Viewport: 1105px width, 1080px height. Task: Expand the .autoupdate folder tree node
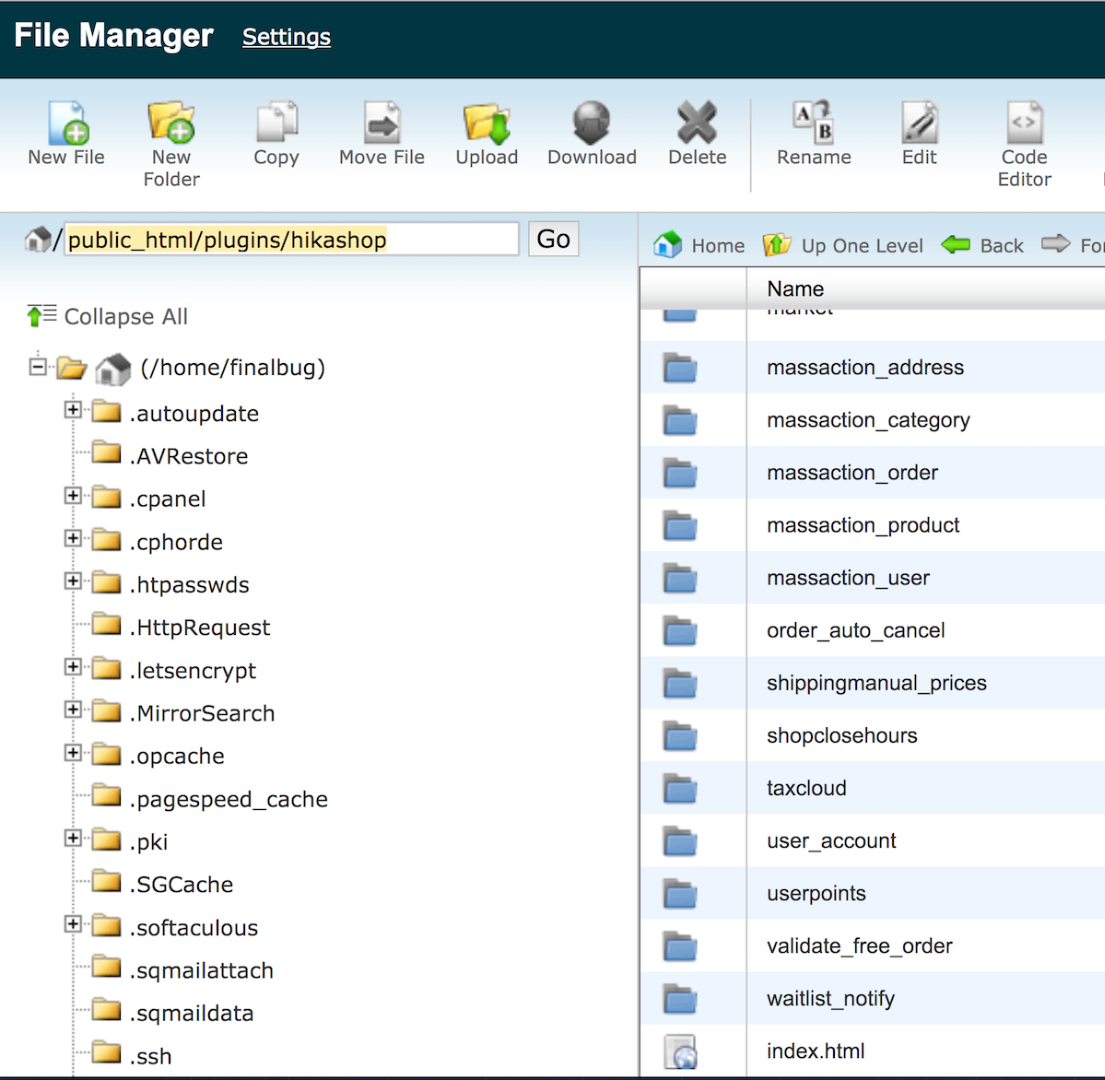[72, 410]
